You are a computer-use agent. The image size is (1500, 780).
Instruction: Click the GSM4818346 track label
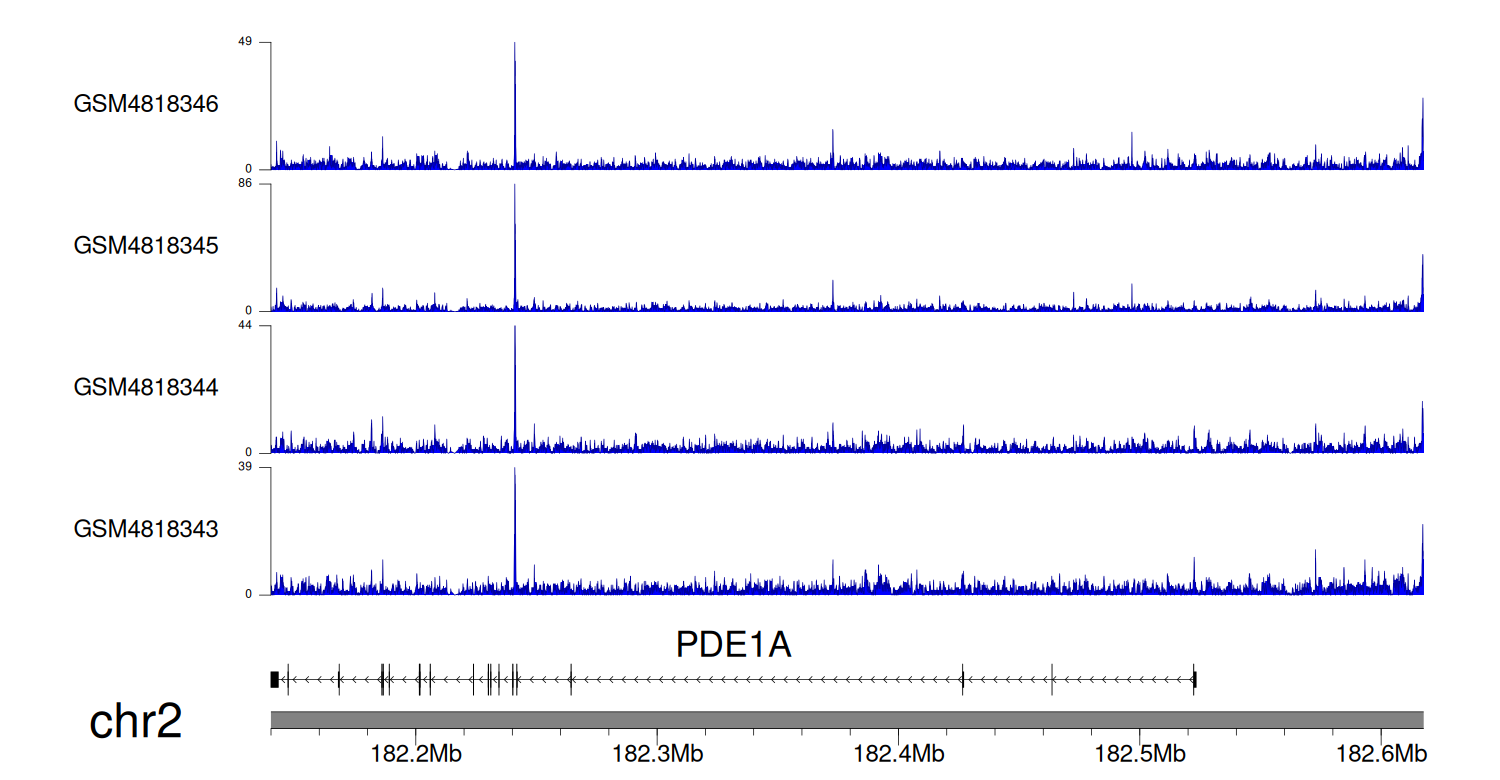146,104
